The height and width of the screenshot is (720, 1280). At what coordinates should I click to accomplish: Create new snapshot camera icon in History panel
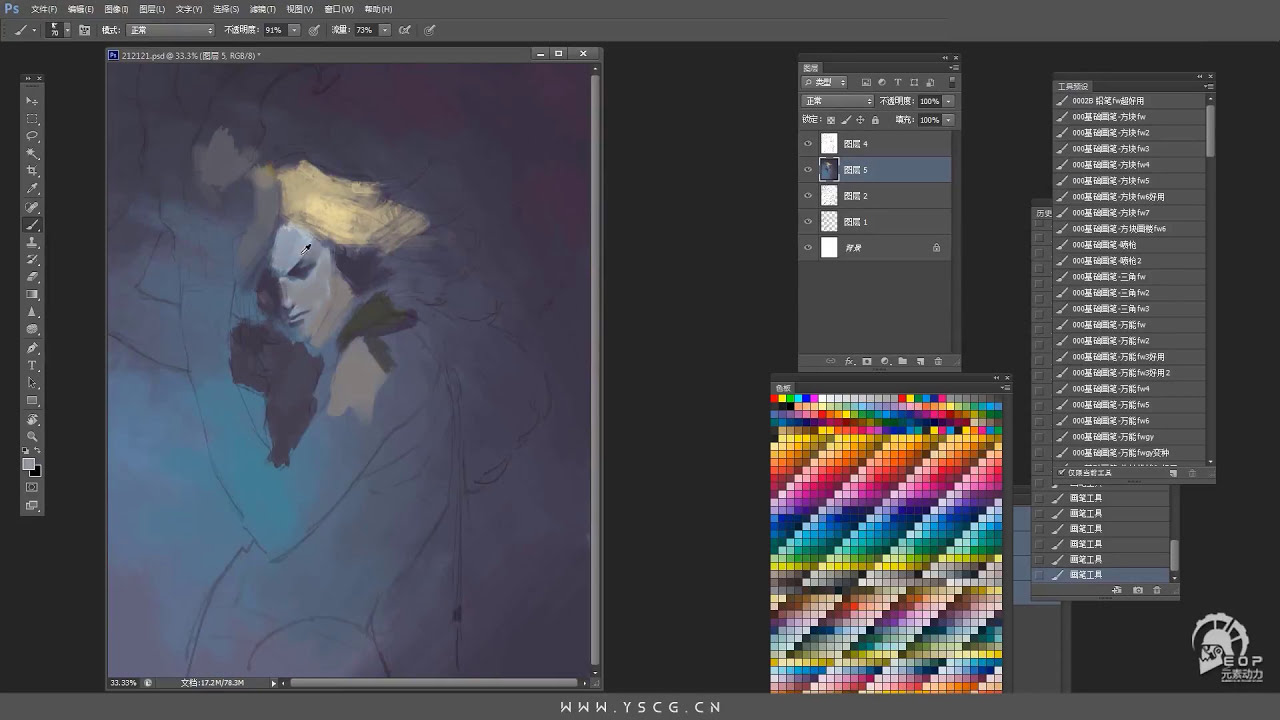pyautogui.click(x=1138, y=591)
